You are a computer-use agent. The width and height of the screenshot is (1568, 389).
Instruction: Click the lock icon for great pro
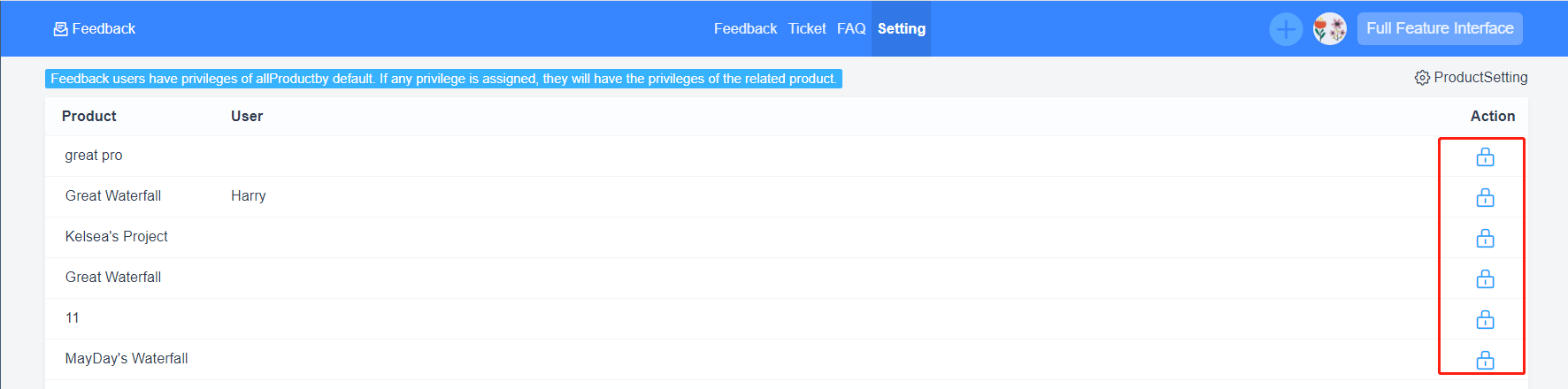[x=1485, y=156]
